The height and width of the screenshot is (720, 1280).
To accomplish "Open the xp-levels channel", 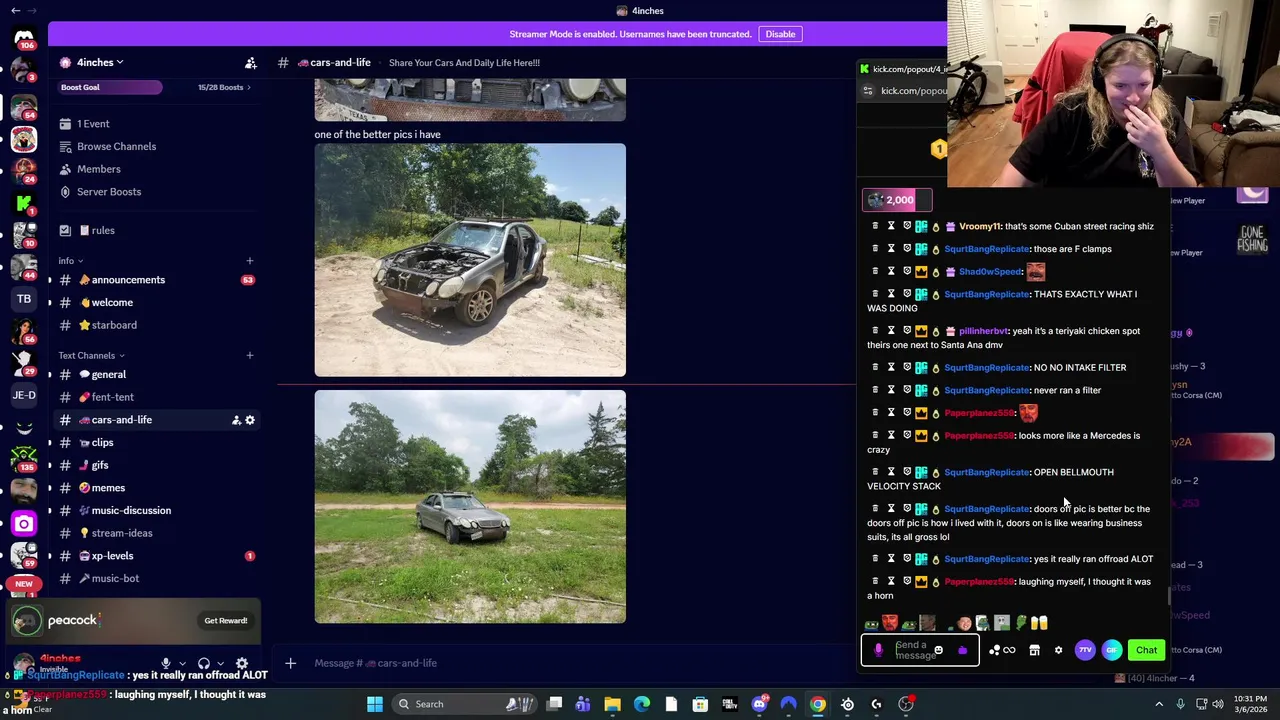I will (155, 556).
